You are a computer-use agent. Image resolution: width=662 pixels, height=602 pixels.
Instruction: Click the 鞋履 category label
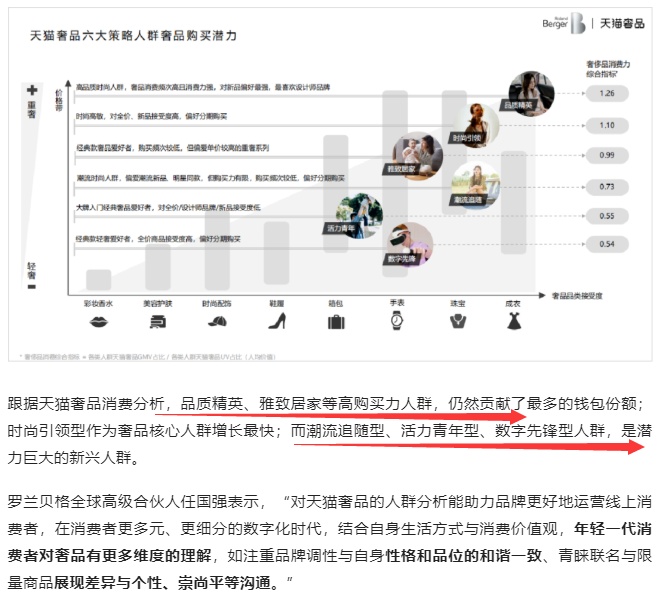point(277,304)
